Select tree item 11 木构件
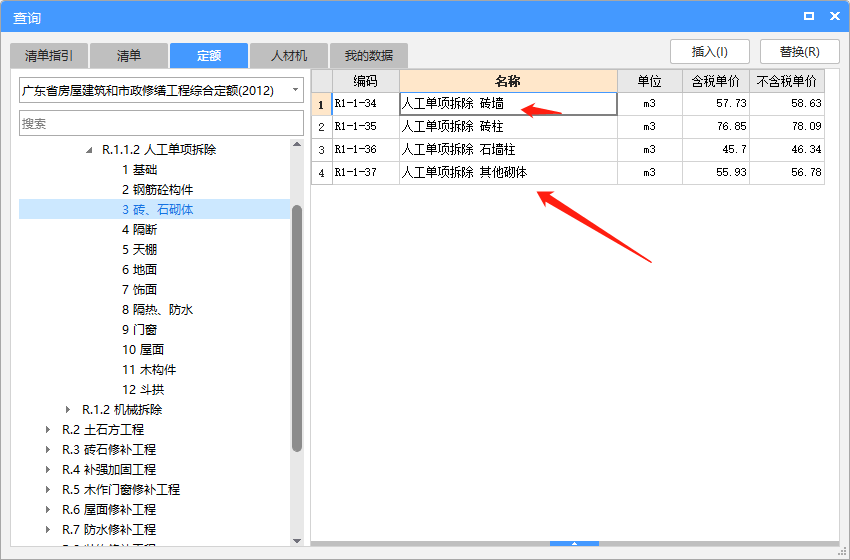850x560 pixels. tap(149, 370)
